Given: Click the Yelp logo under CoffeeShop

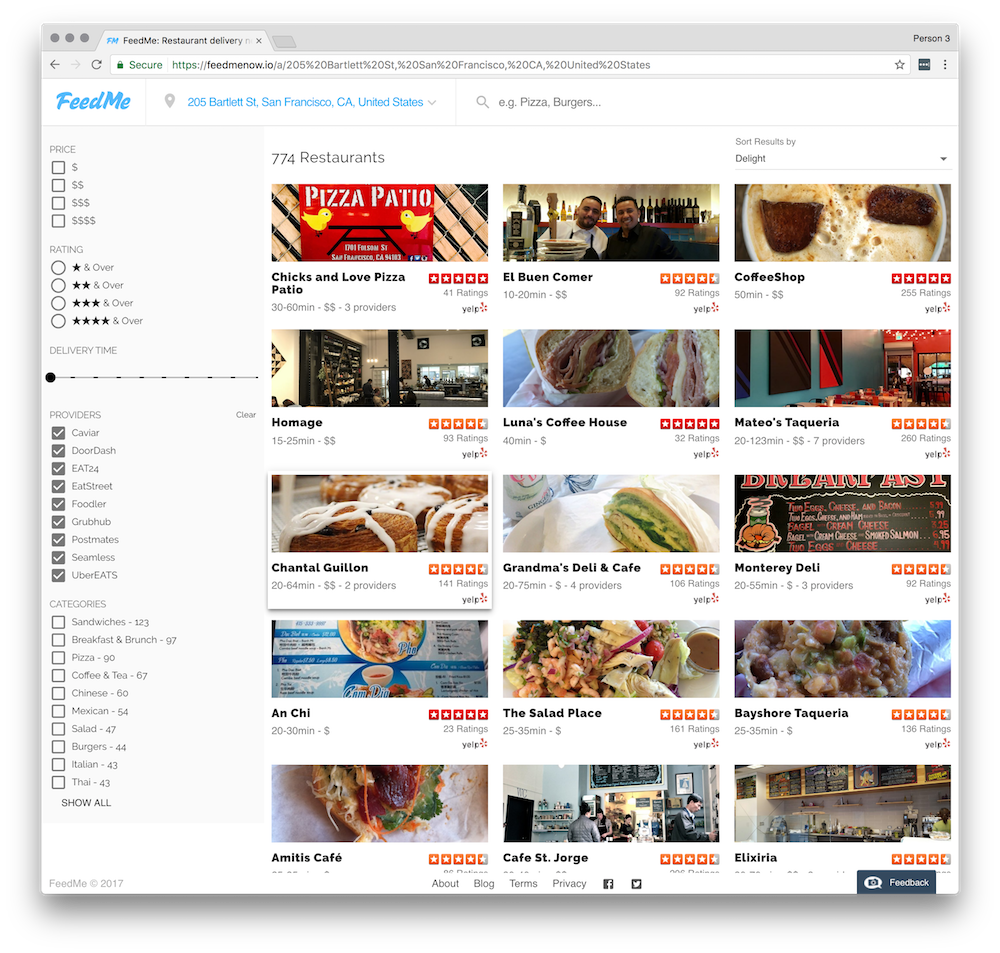Looking at the screenshot, I should point(938,308).
